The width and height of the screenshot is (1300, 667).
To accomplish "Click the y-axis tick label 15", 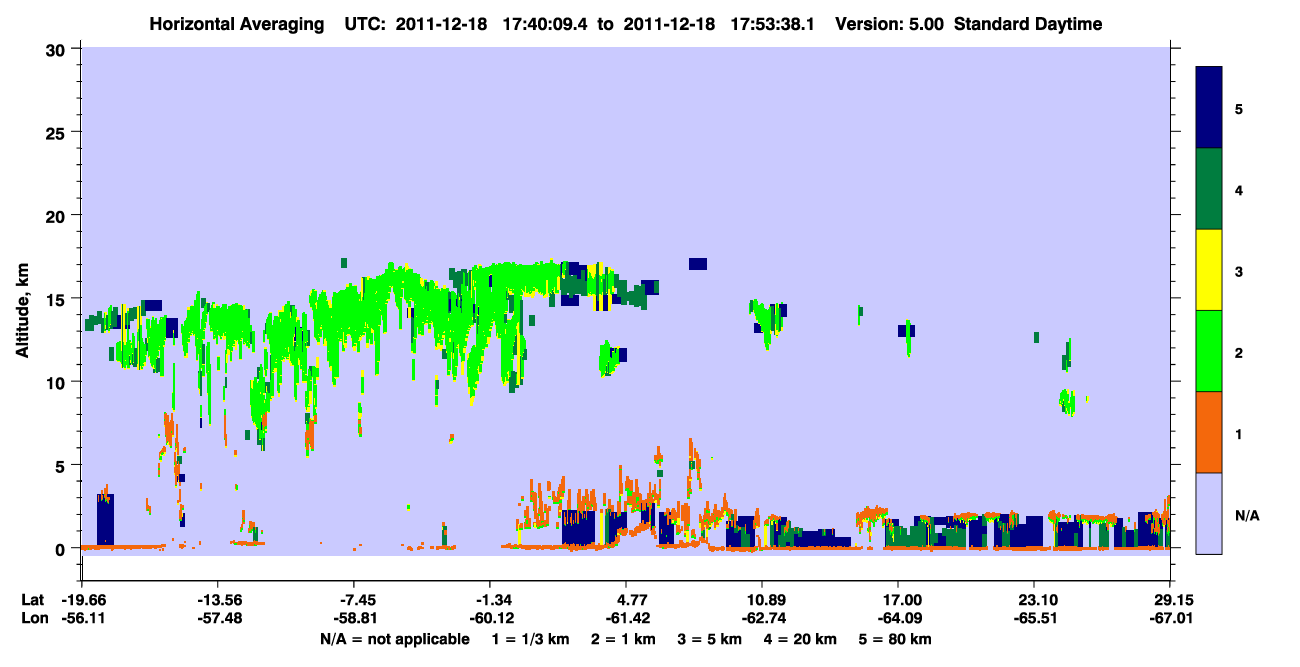I will pos(58,299).
